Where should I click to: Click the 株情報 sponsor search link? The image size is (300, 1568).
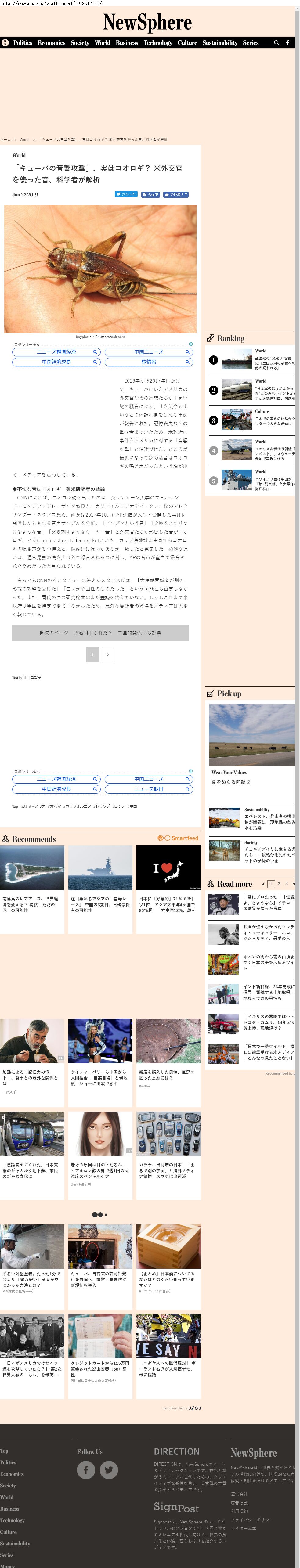click(x=149, y=362)
